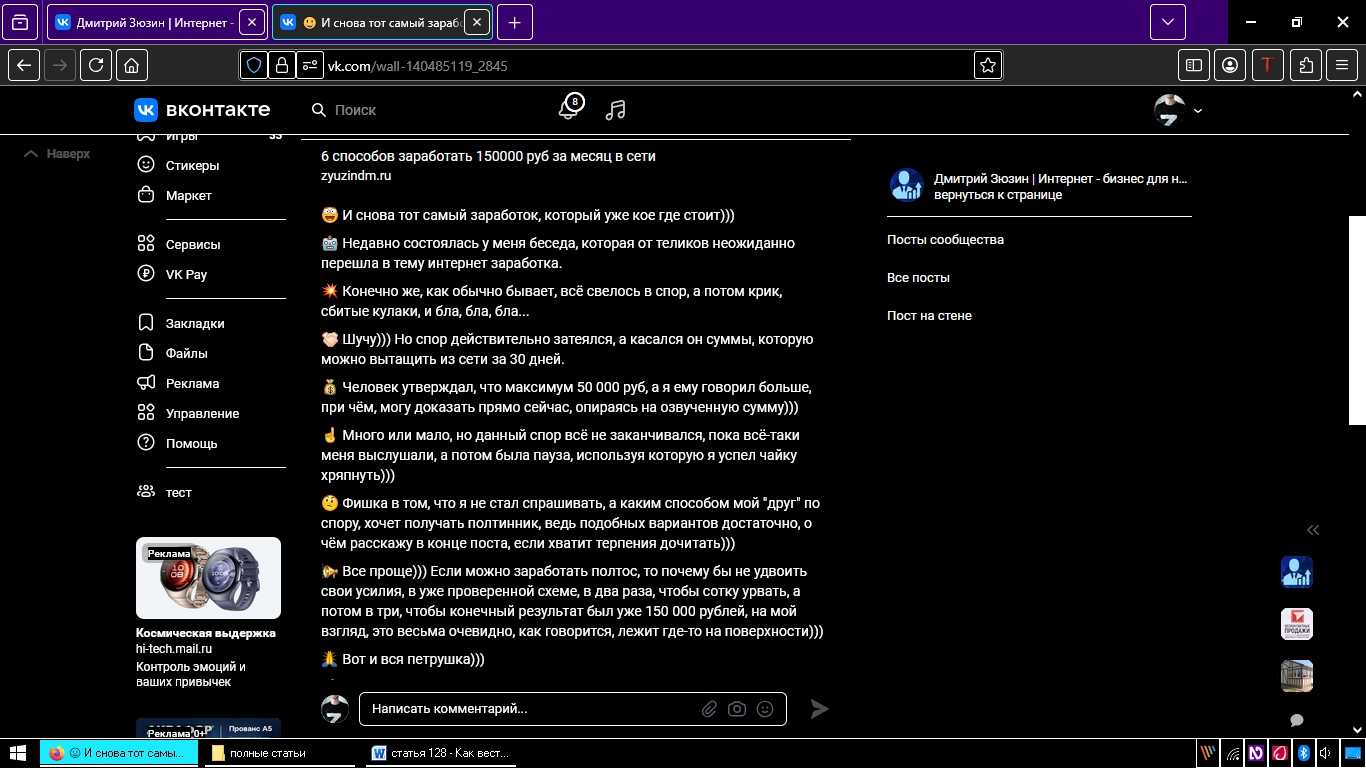Click the VKontakte logo
The height and width of the screenshot is (768, 1366).
pos(202,109)
